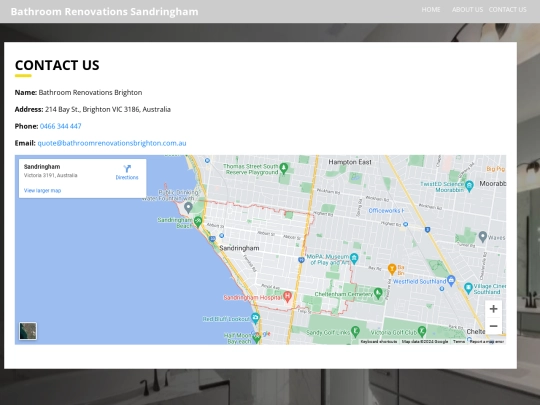Go to the ABOUT US page
Screen dimensions: 540x405
point(467,10)
